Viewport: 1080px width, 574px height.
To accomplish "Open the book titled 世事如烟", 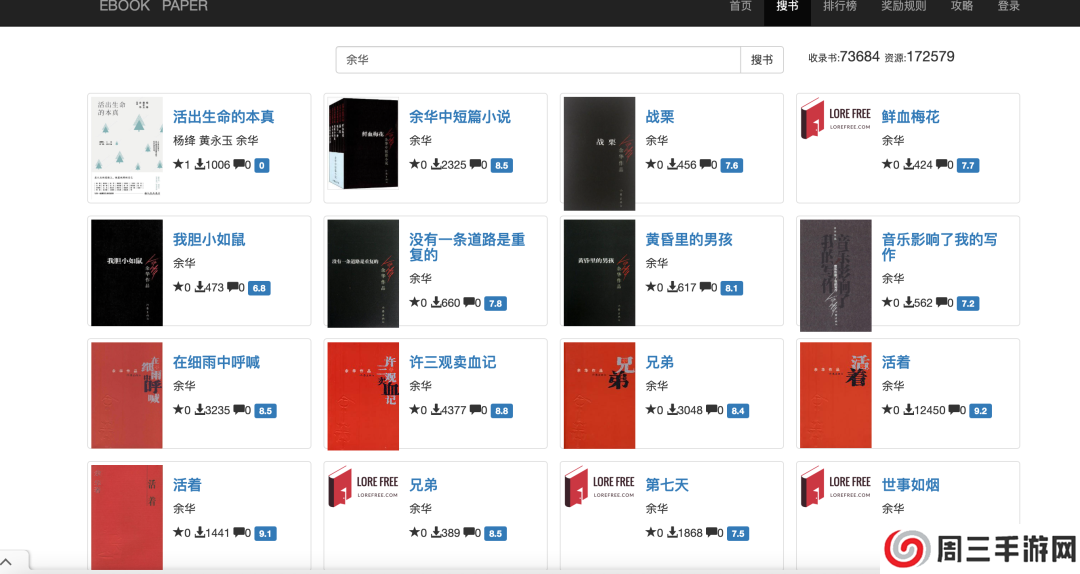I will 910,484.
